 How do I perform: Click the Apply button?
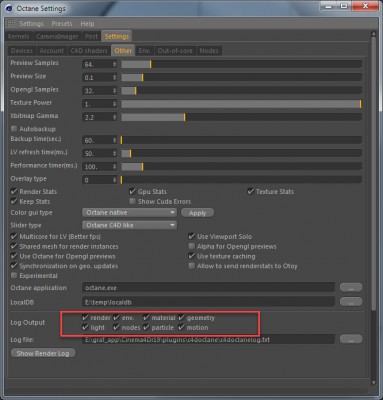click(x=197, y=213)
